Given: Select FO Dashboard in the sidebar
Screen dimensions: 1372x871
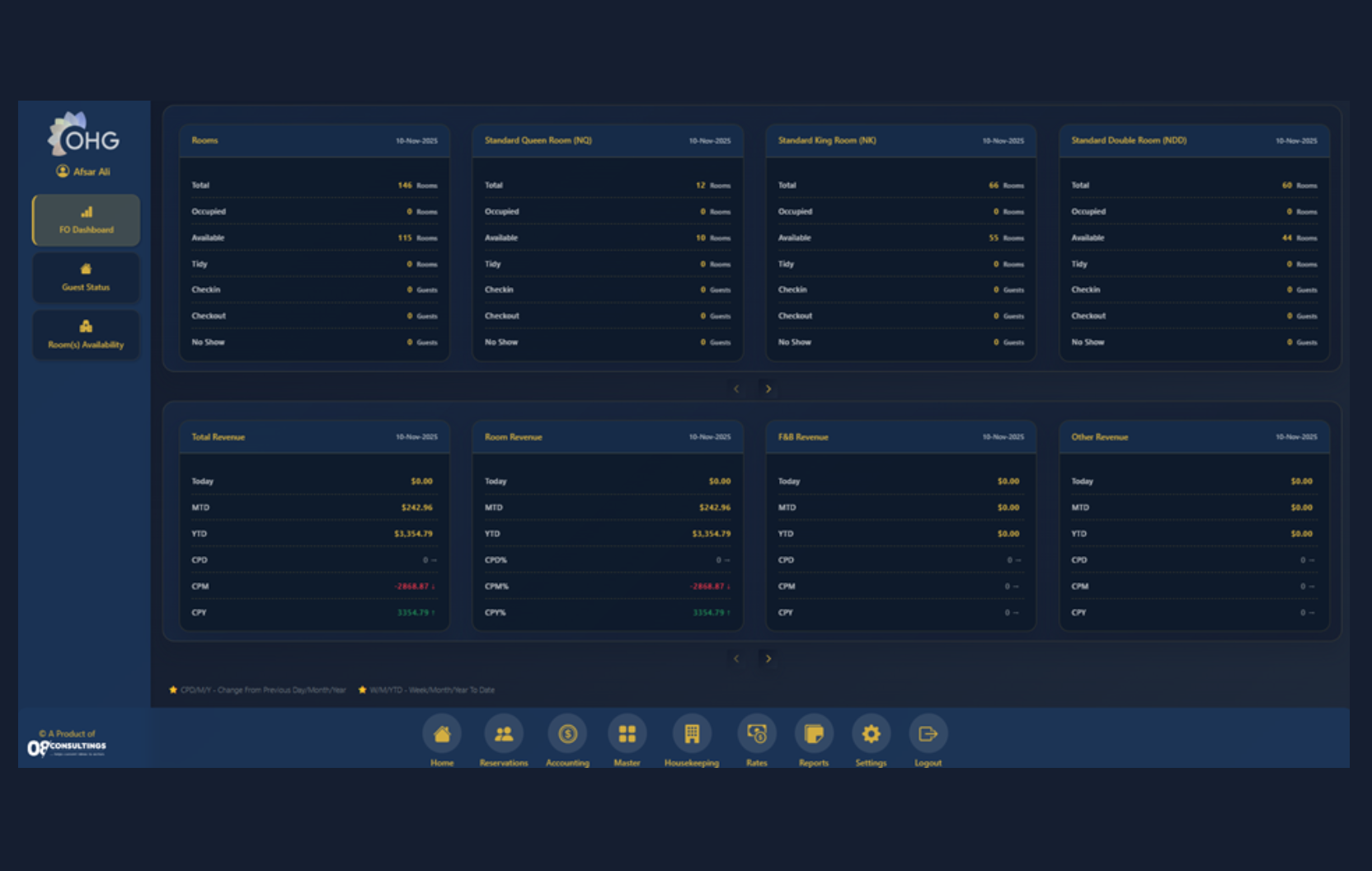Looking at the screenshot, I should click(87, 220).
